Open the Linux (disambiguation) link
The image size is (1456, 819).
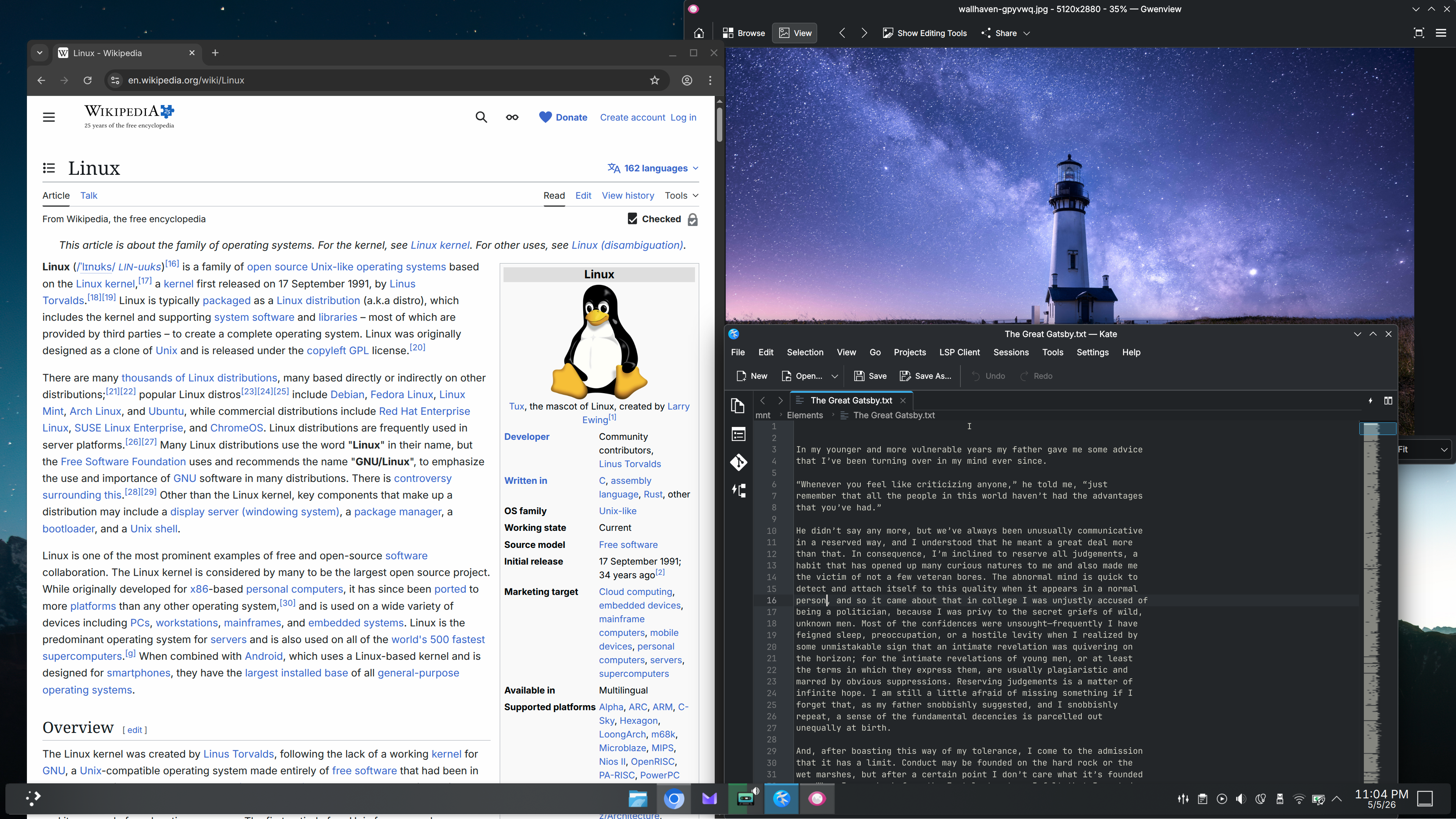tap(628, 245)
